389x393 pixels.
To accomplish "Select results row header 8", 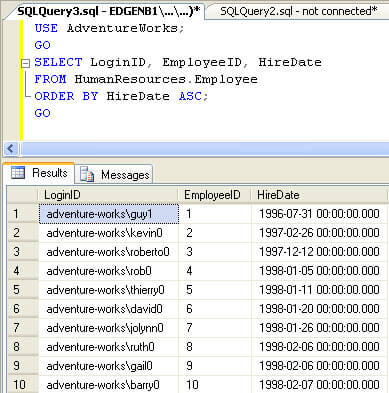I will pos(23,347).
